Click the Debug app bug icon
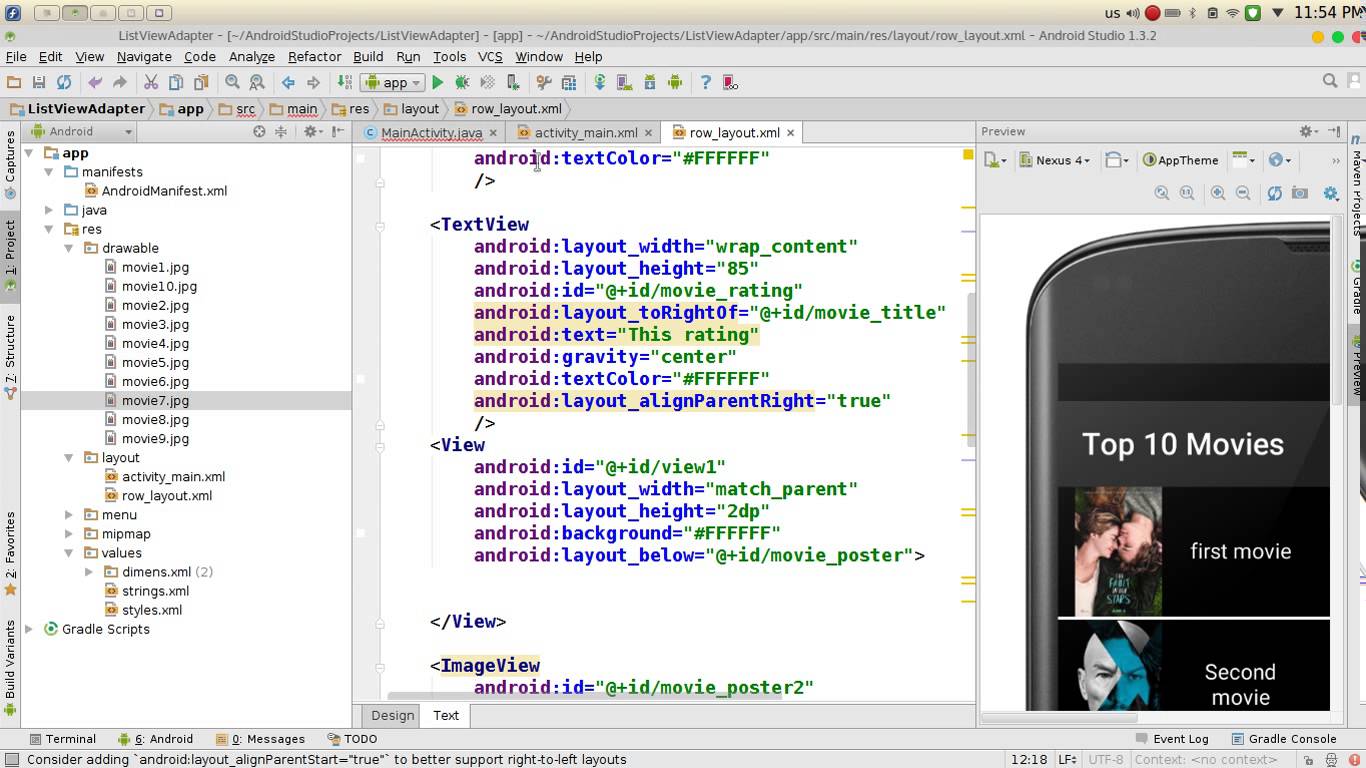 tap(462, 83)
